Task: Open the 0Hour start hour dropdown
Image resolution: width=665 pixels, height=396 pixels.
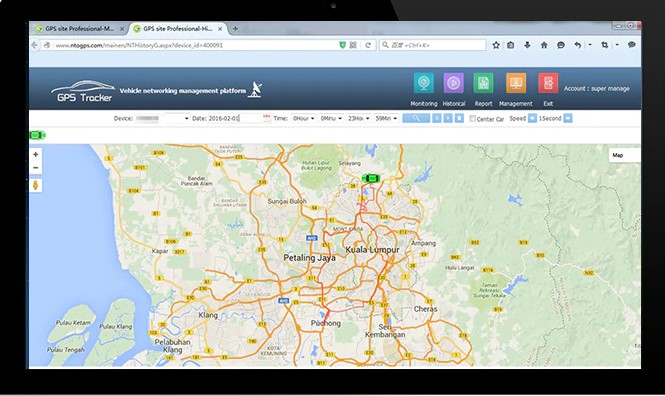Action: click(x=303, y=118)
